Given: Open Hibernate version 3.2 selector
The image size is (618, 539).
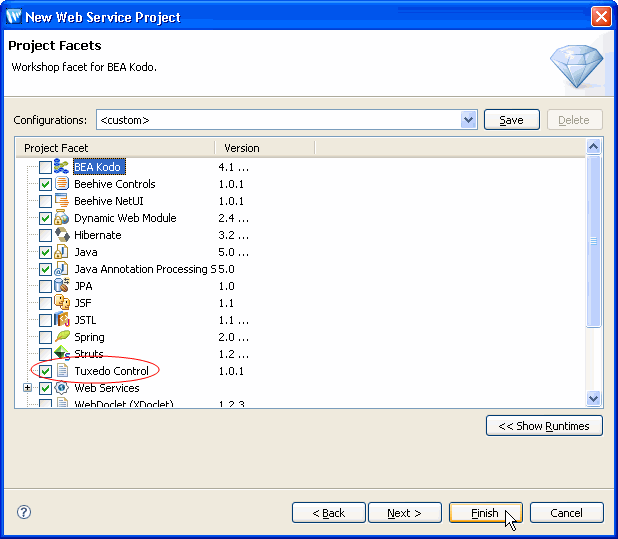Looking at the screenshot, I should point(234,235).
